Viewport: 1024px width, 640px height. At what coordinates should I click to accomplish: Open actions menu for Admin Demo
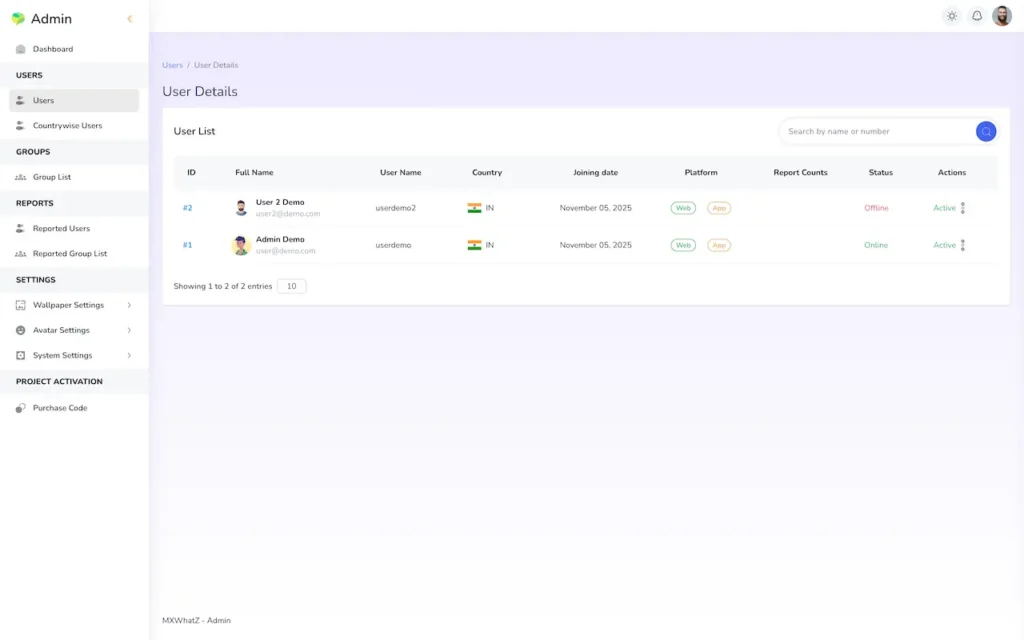(963, 246)
